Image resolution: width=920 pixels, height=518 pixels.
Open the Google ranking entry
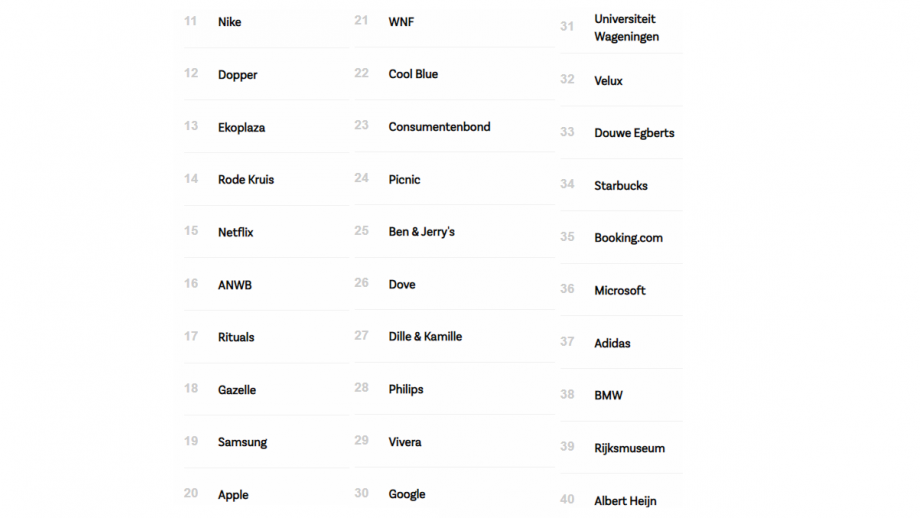coord(407,495)
